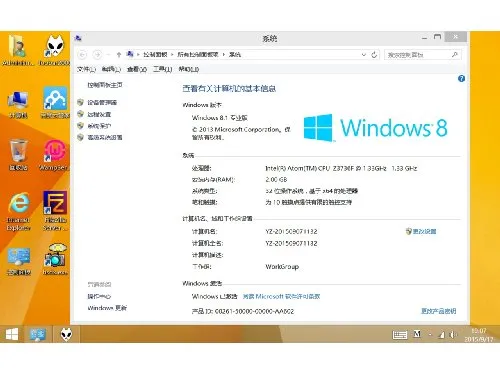Open the touch keyboard tray icon

click(x=400, y=335)
